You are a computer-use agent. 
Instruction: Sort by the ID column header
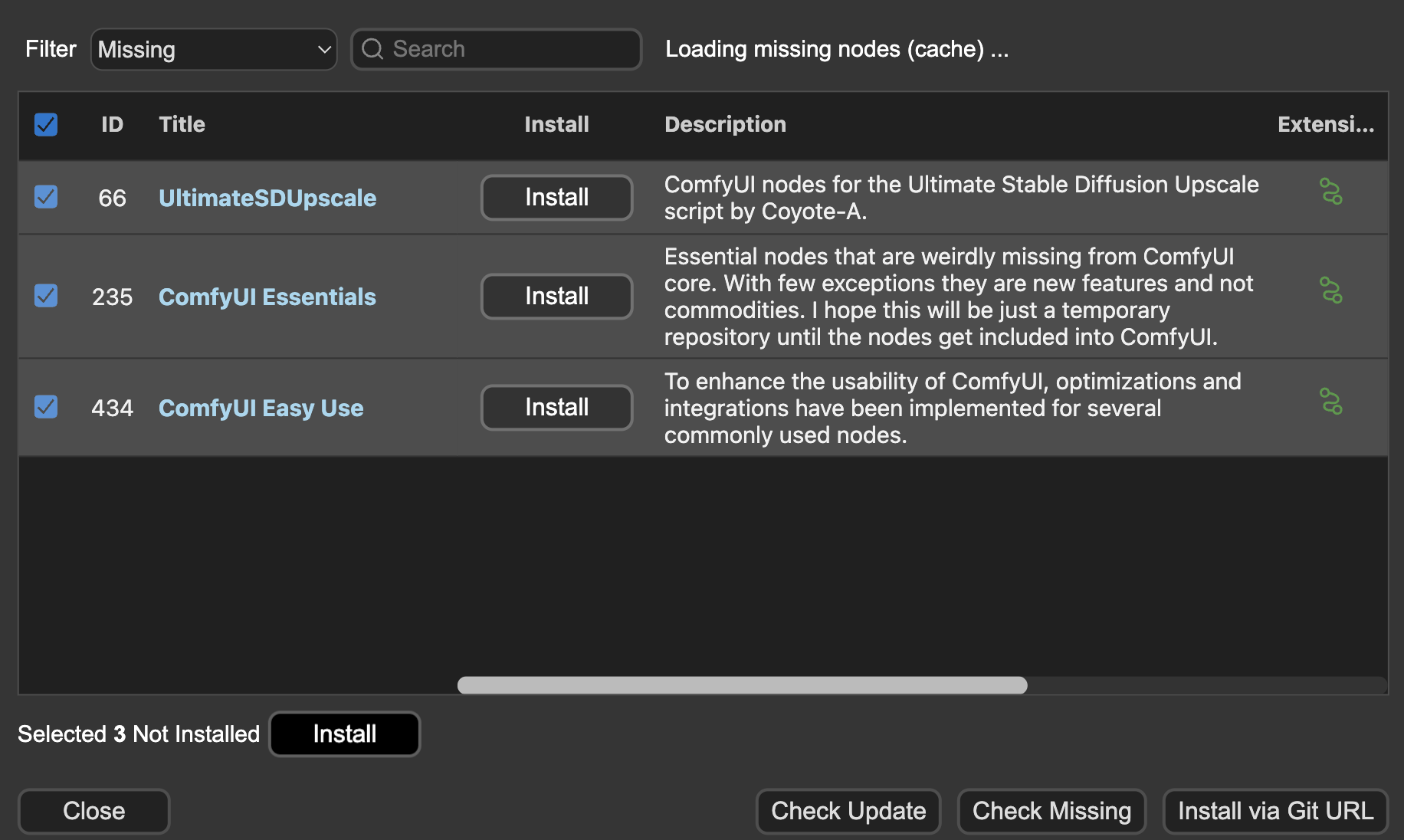click(x=113, y=124)
